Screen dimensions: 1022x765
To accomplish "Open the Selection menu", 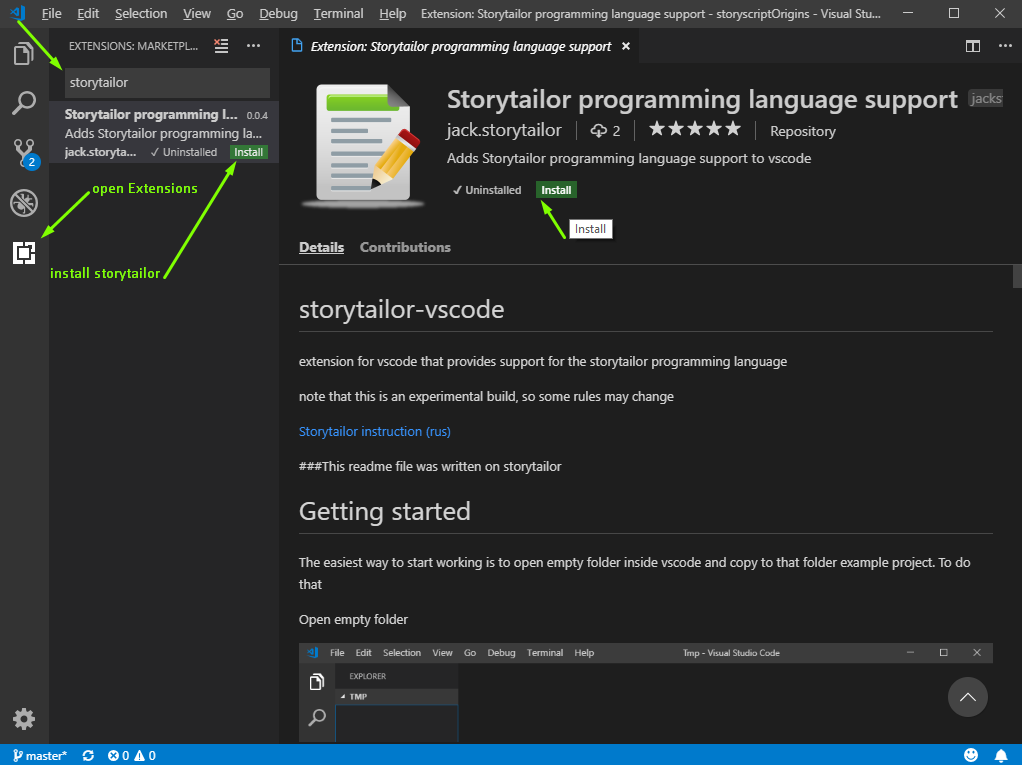I will tap(141, 14).
